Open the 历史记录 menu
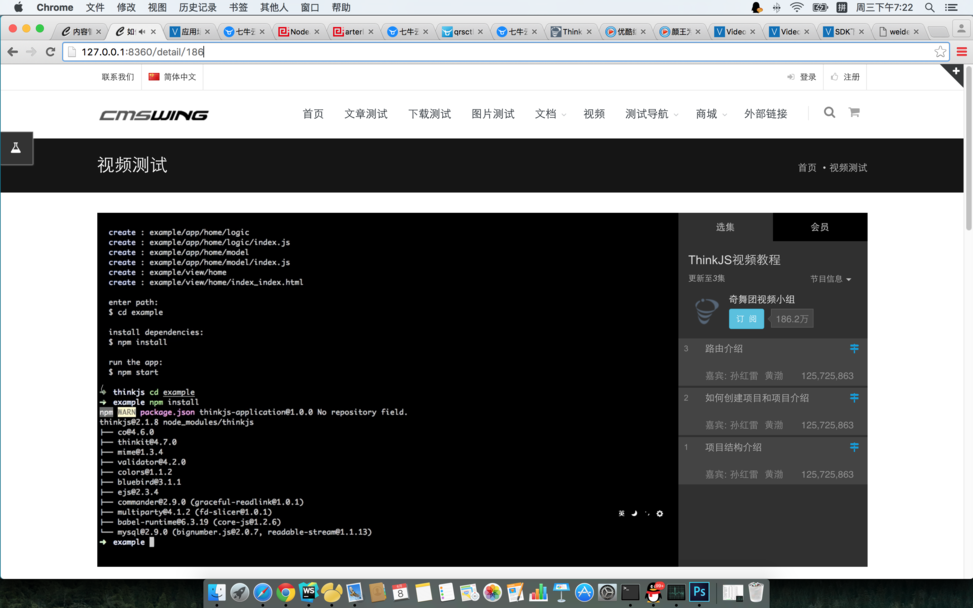Viewport: 973px width, 608px height. tap(197, 7)
